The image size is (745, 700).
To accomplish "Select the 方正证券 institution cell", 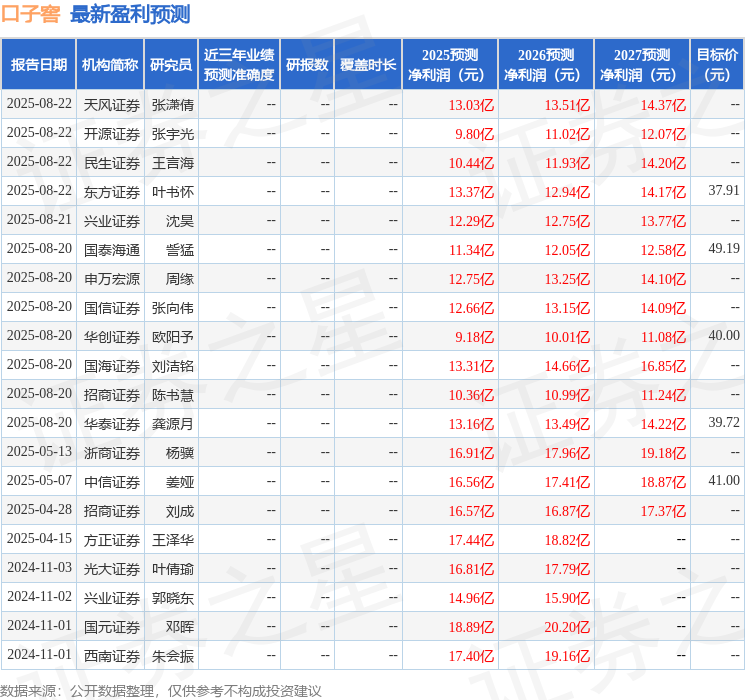I will pyautogui.click(x=112, y=540).
